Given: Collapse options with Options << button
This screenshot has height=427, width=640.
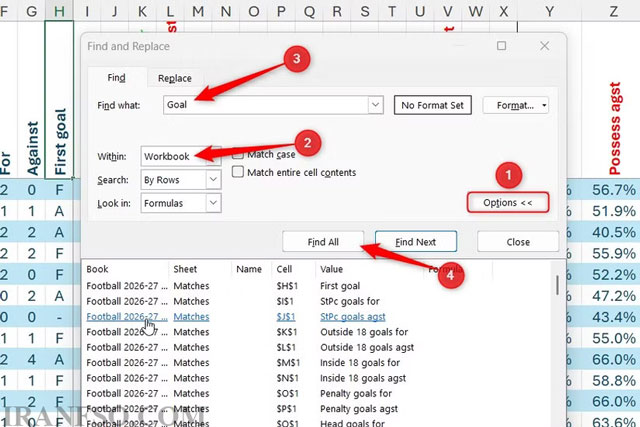Looking at the screenshot, I should point(508,202).
